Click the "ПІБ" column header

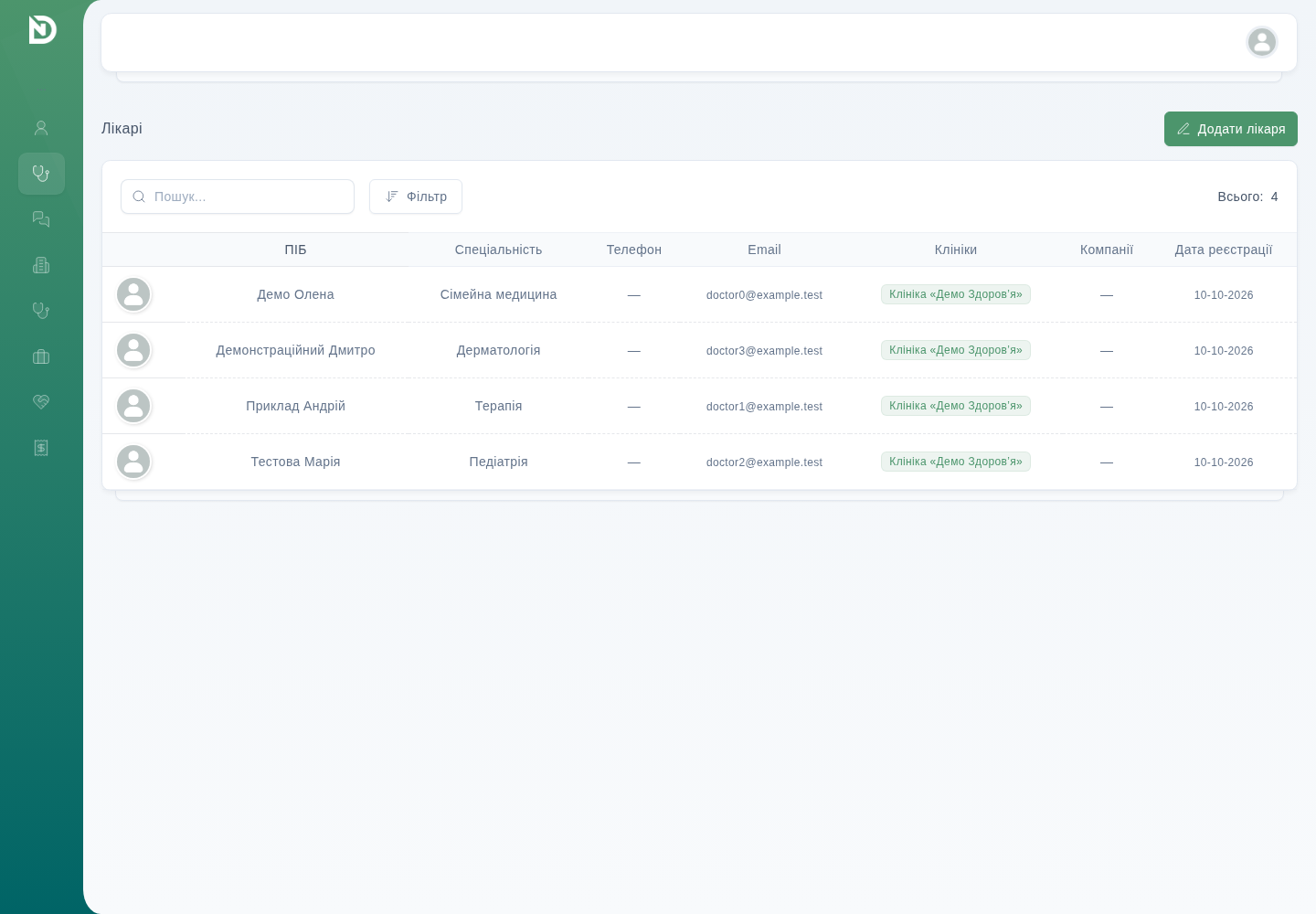(295, 250)
